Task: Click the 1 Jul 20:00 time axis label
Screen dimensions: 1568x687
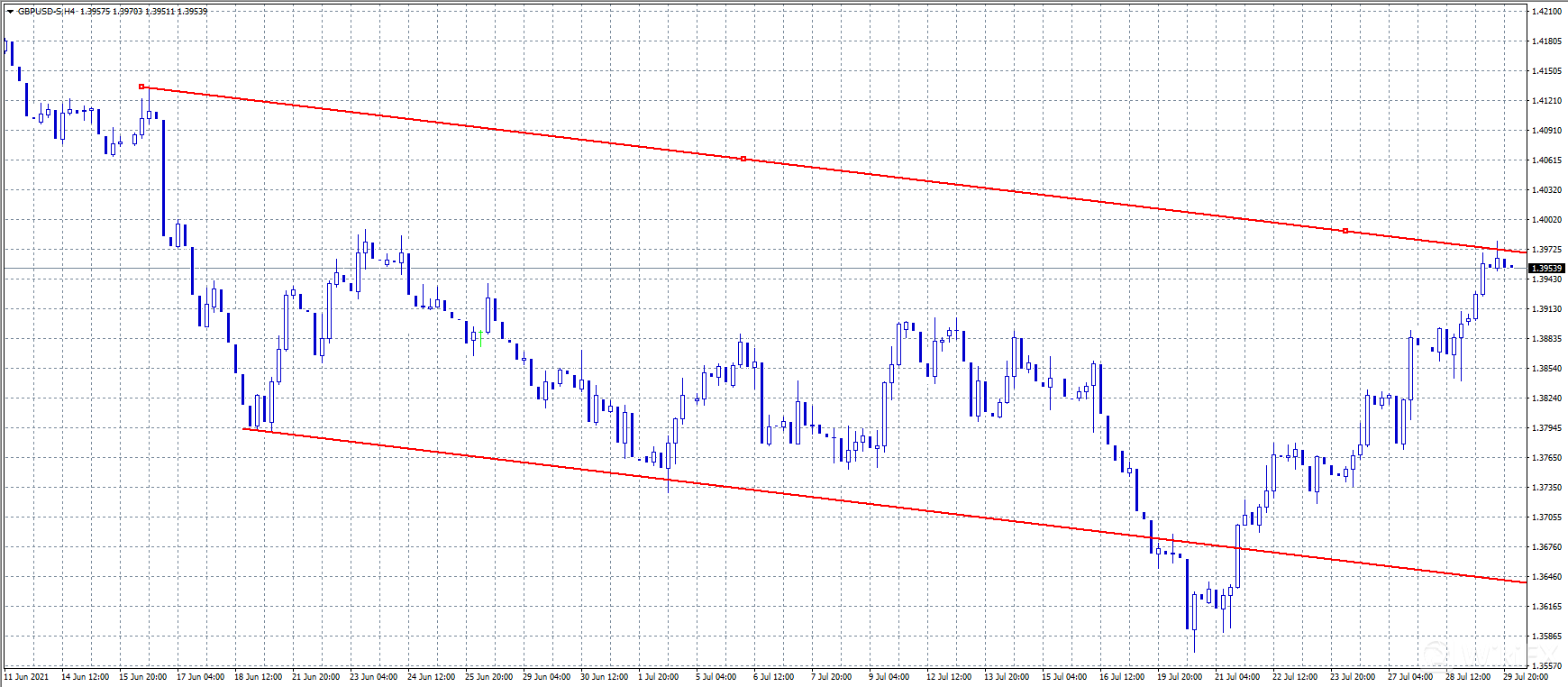Action: click(x=659, y=677)
